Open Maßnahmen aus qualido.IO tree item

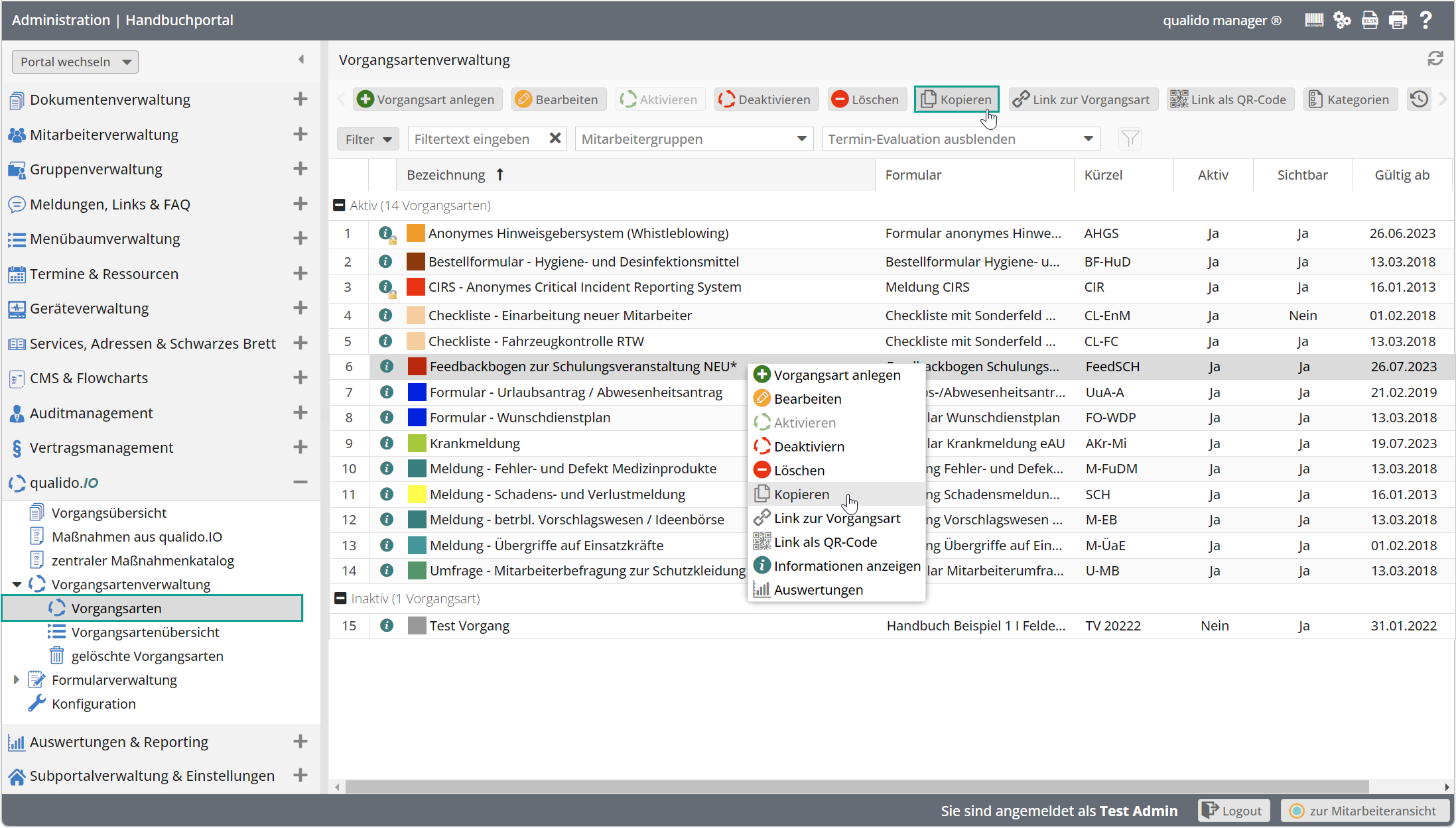[x=137, y=536]
